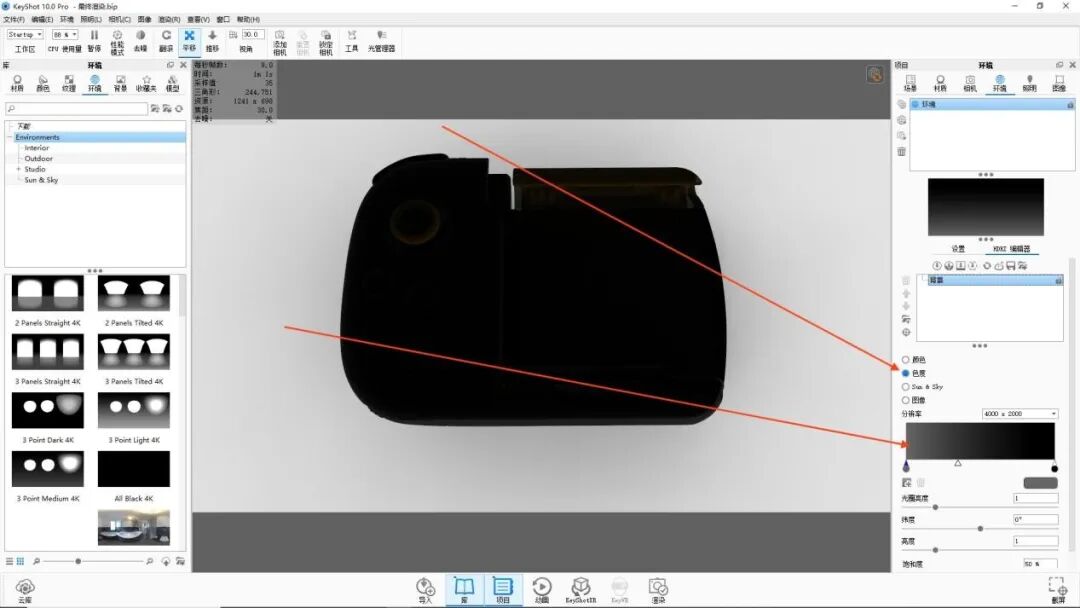Open the 渲染 (Render) icon in bottom dock
Screen dimensions: 1080x608
658,586
